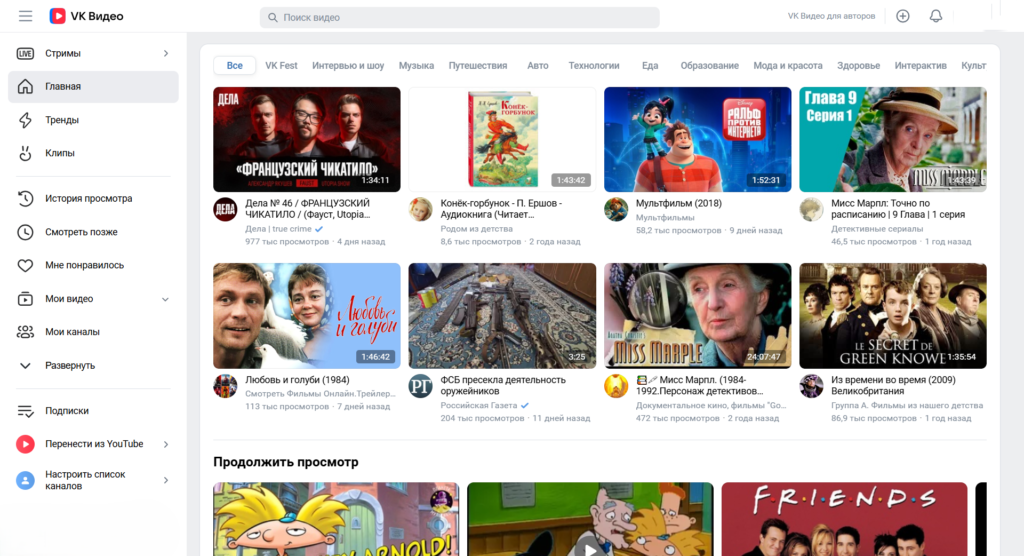This screenshot has height=556, width=1024.
Task: Open title Любовь и голуби (1984)
Action: tap(297, 380)
